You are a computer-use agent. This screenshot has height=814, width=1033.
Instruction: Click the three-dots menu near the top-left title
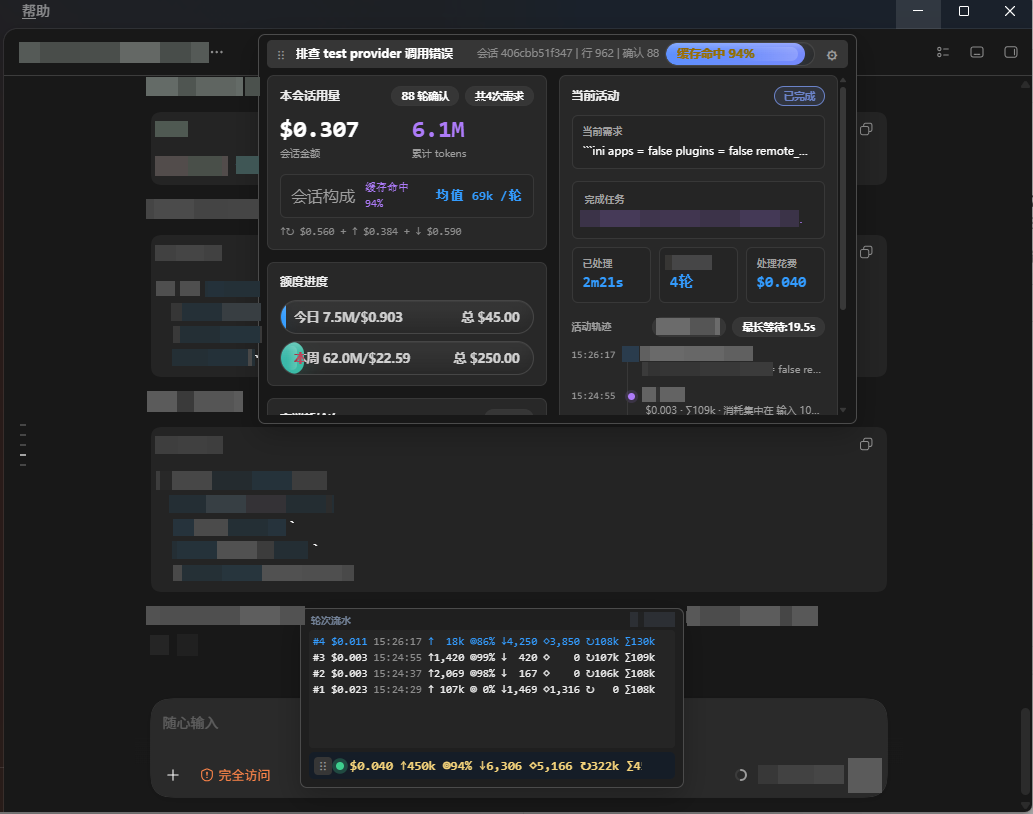click(x=217, y=52)
